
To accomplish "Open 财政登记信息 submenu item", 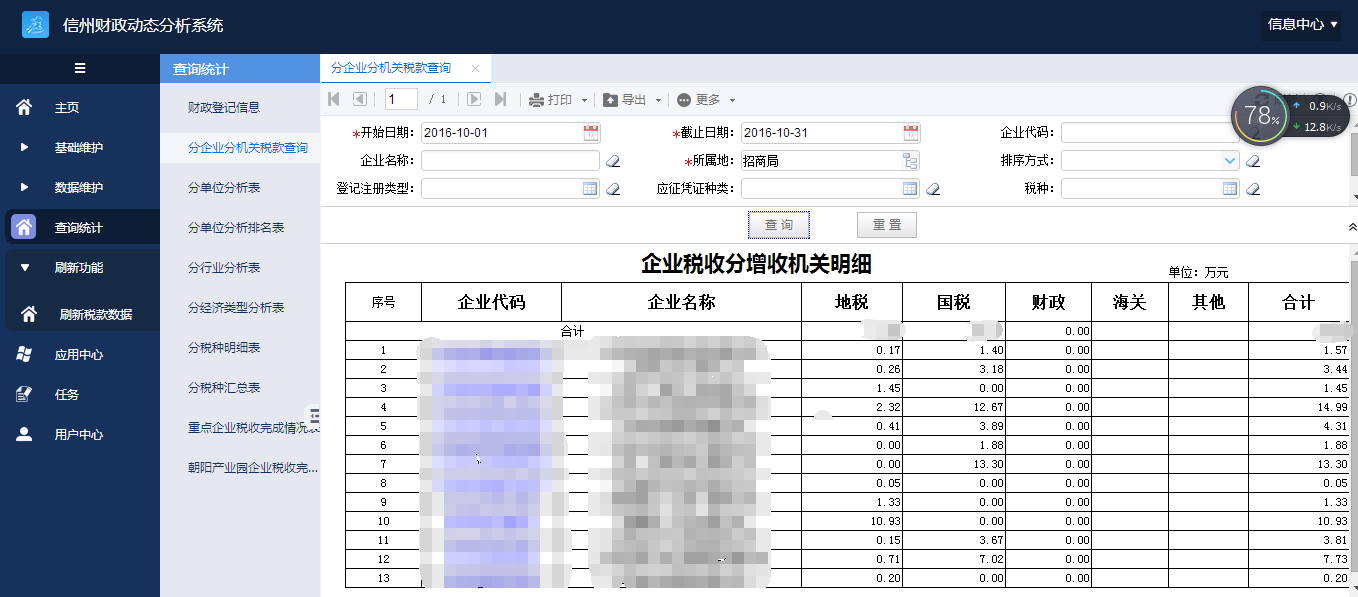I will 224,108.
